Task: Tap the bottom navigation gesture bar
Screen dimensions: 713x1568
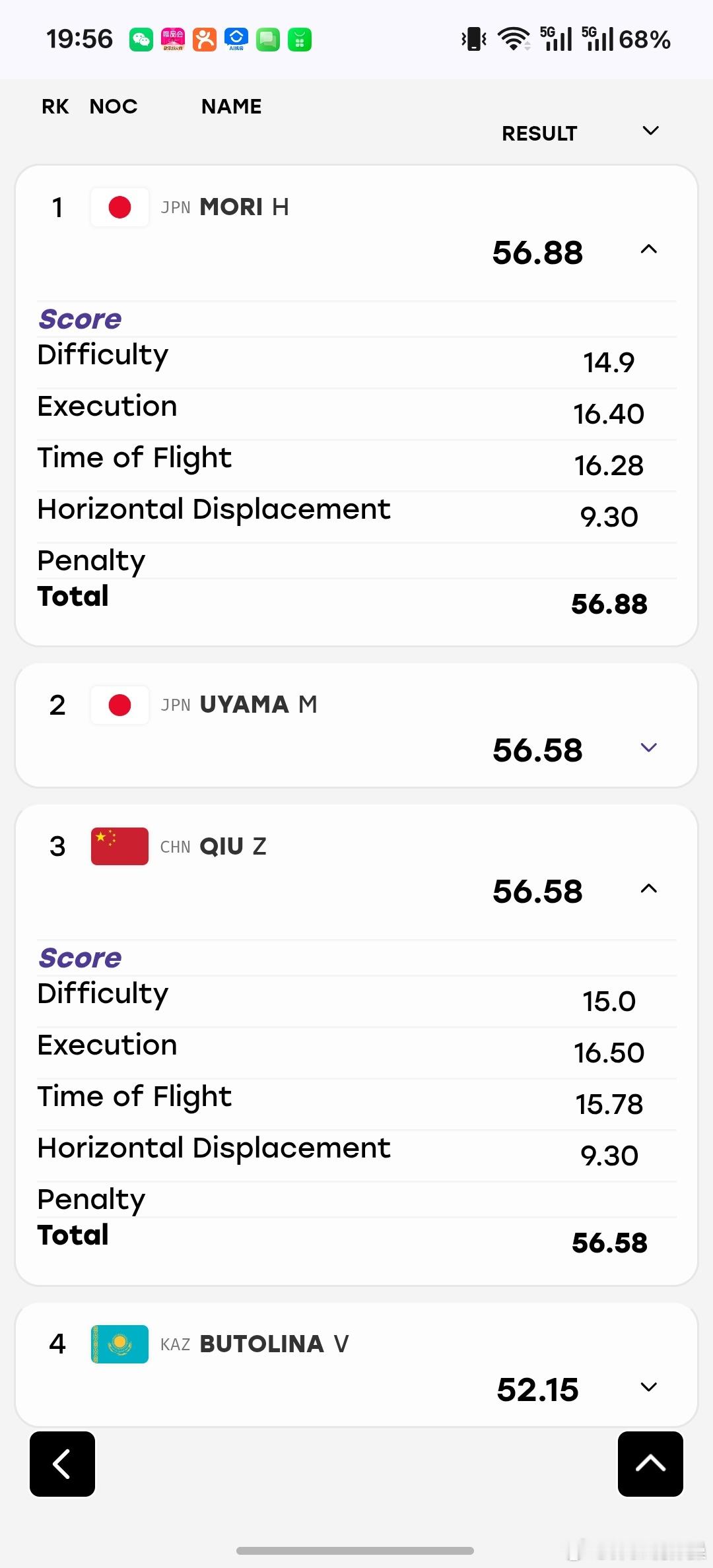Action: (355, 1550)
